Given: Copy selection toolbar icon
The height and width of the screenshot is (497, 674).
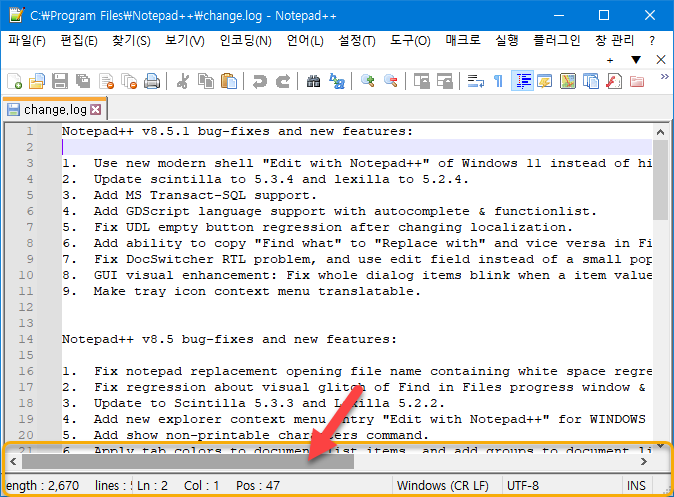Looking at the screenshot, I should [x=206, y=81].
